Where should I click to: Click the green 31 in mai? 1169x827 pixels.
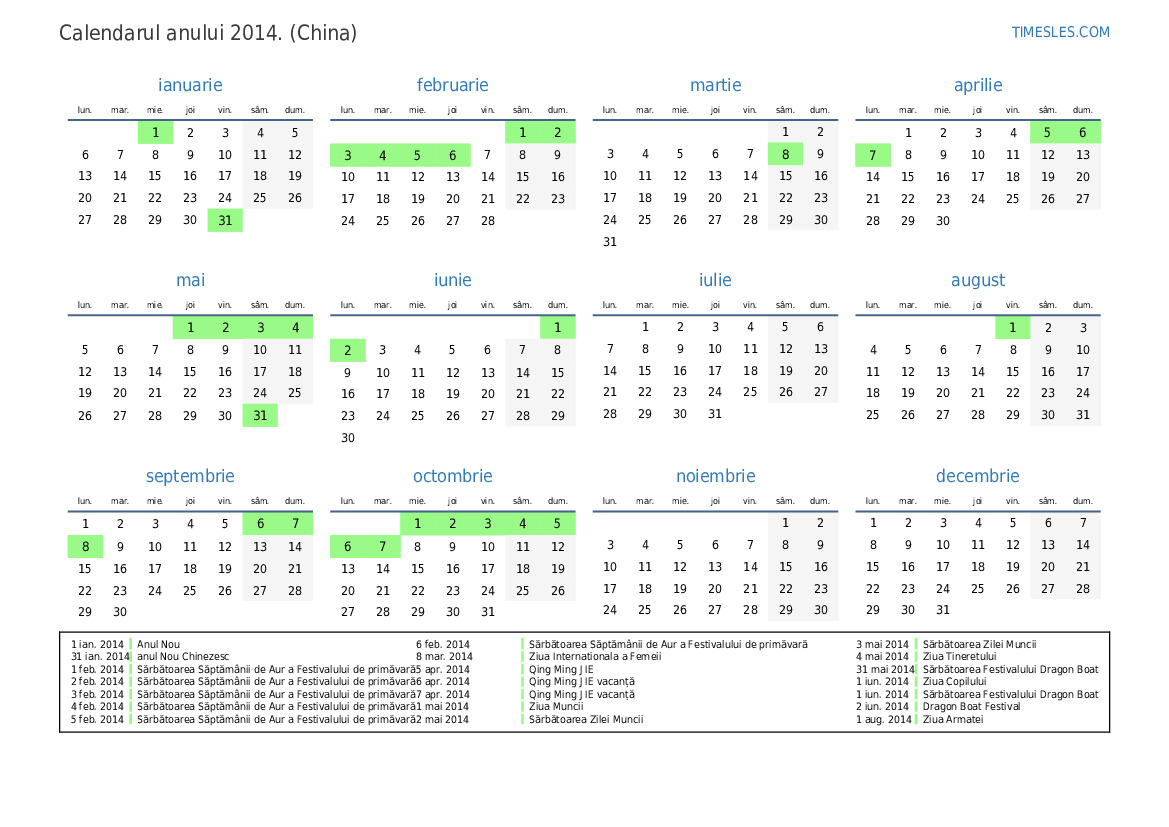click(x=260, y=416)
